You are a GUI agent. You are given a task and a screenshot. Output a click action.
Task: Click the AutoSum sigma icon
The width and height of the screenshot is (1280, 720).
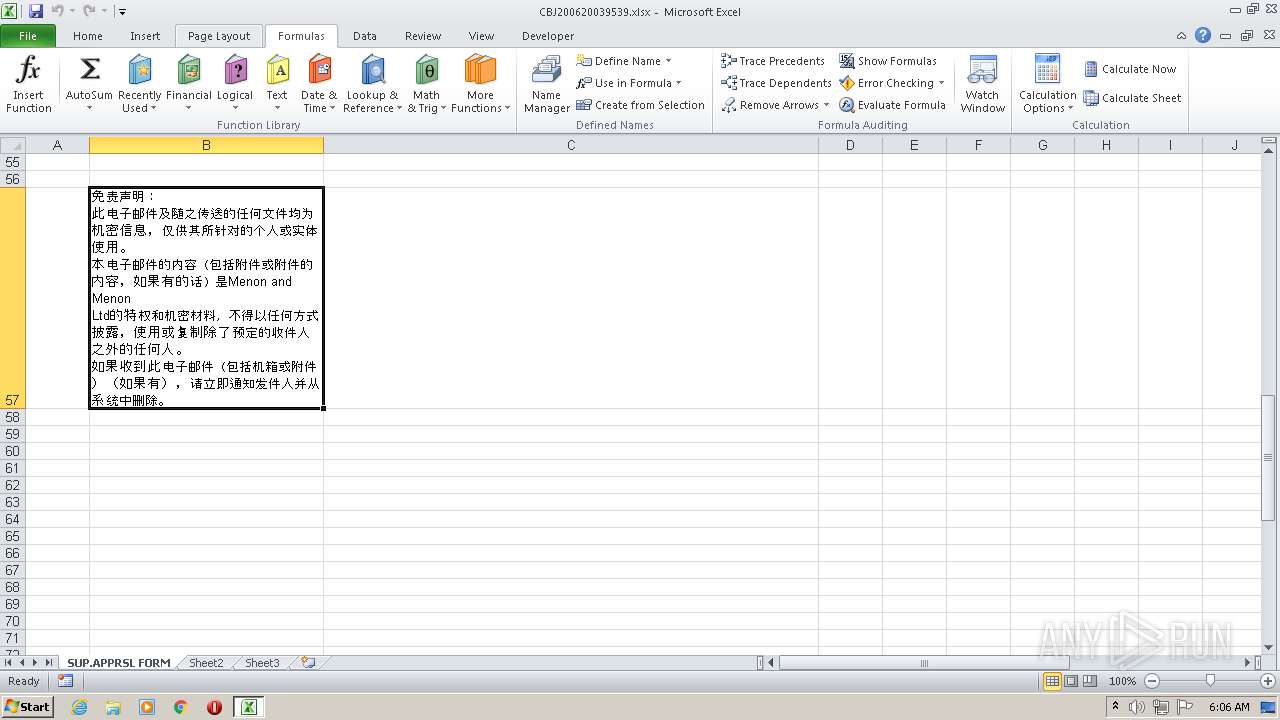(89, 70)
